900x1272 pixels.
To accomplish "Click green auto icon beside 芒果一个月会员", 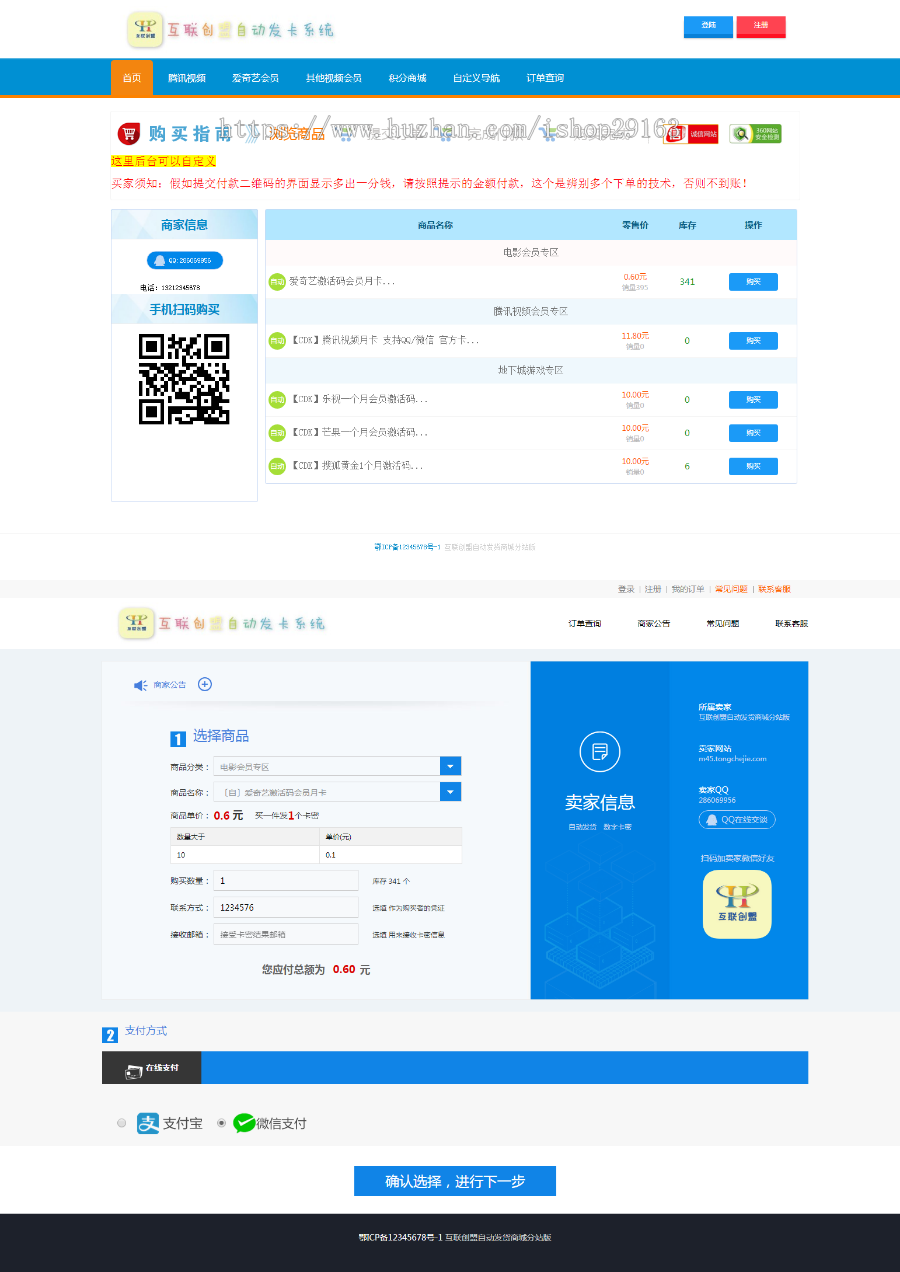I will 277,433.
